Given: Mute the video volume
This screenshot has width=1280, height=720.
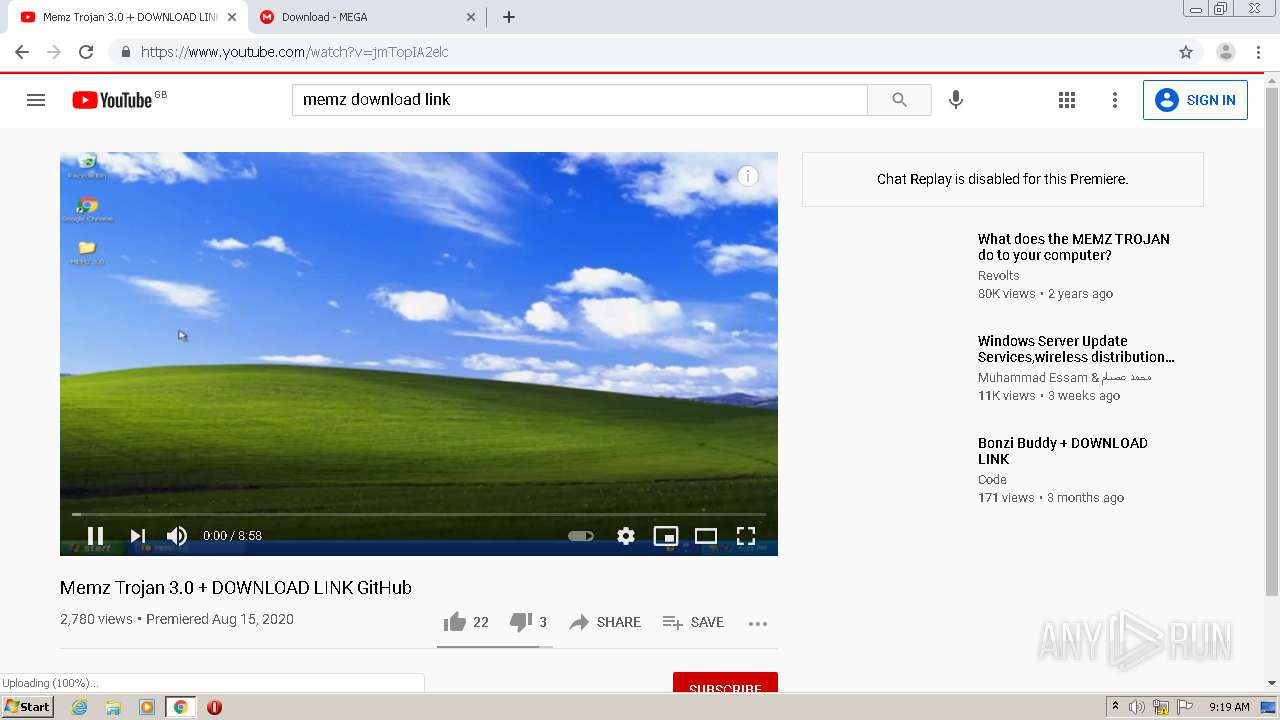Looking at the screenshot, I should (x=177, y=536).
